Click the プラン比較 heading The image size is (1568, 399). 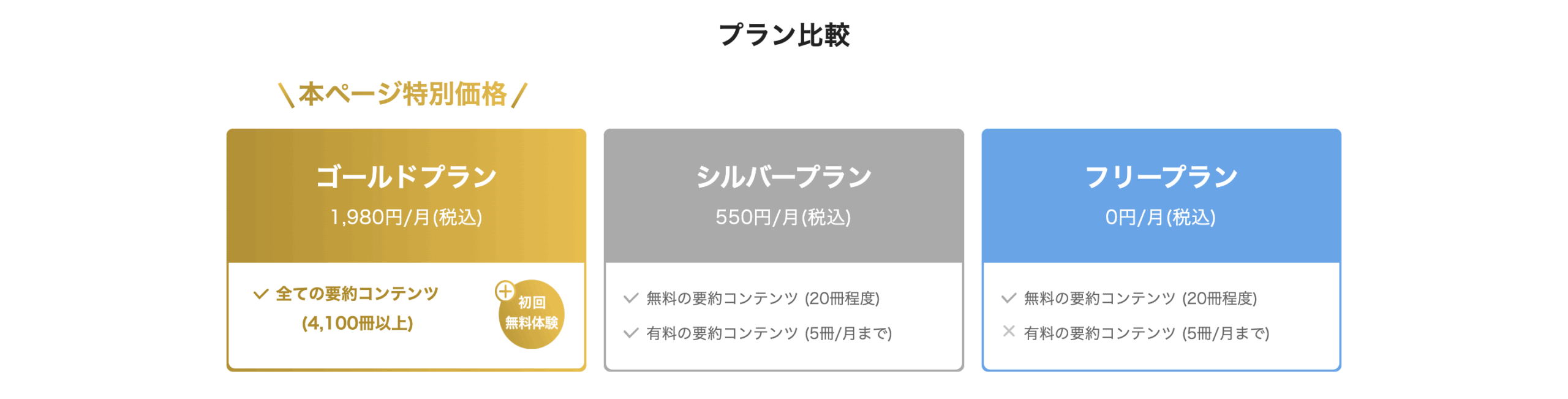point(783,35)
